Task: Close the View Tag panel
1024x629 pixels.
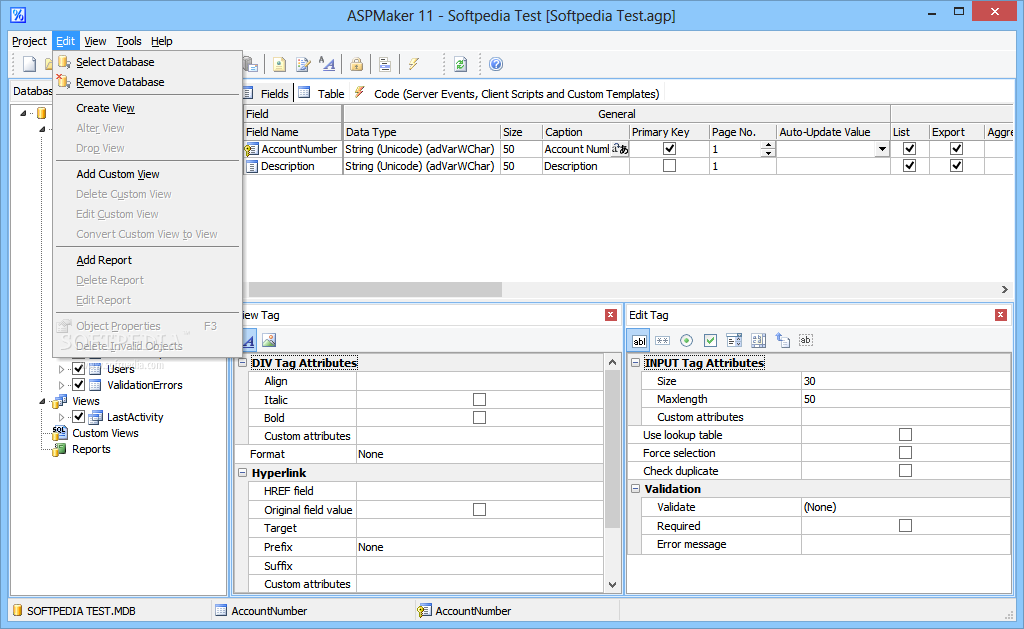Action: (611, 315)
